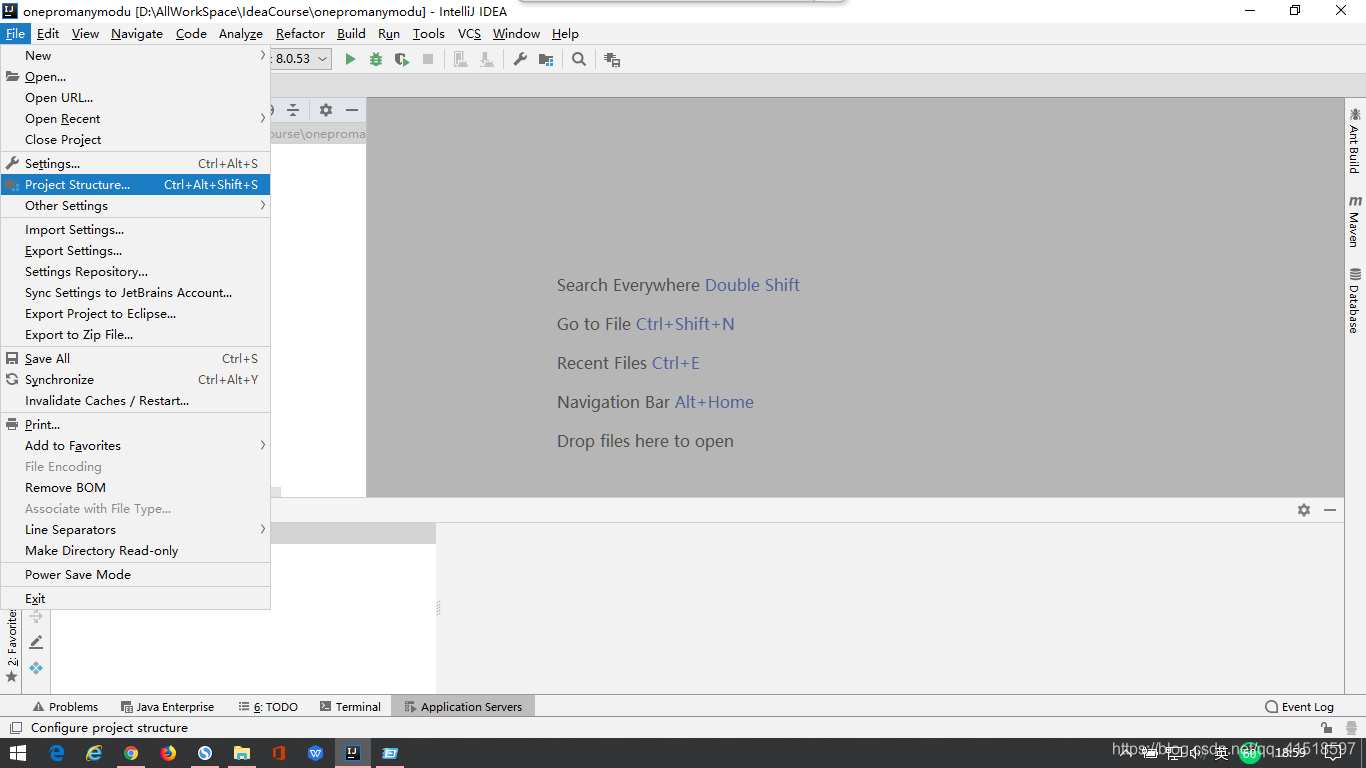Open the 2: Favorites side tab

(12, 646)
